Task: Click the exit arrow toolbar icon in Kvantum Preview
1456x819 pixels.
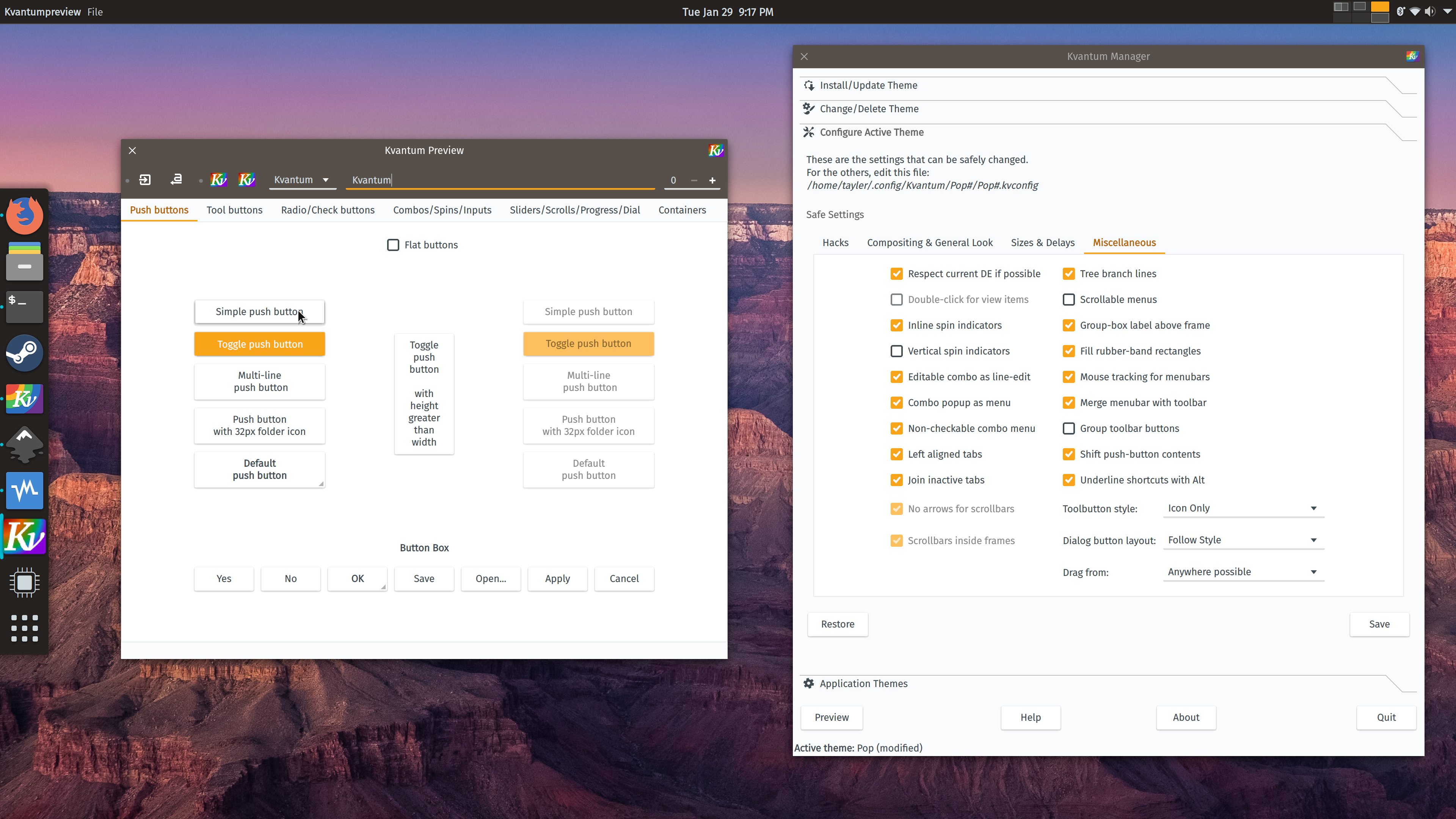Action: click(145, 180)
